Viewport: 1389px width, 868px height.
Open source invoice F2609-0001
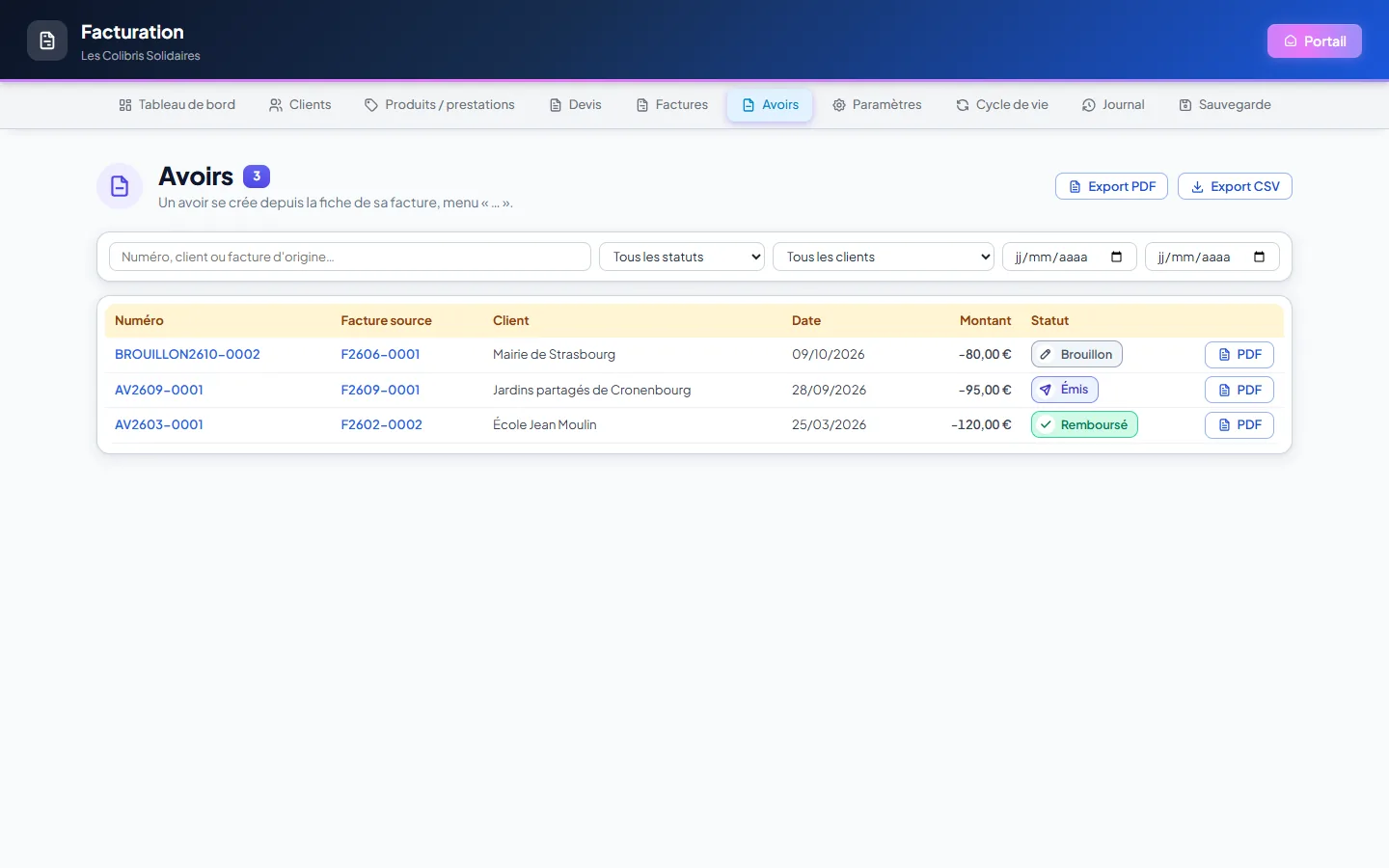click(x=380, y=390)
